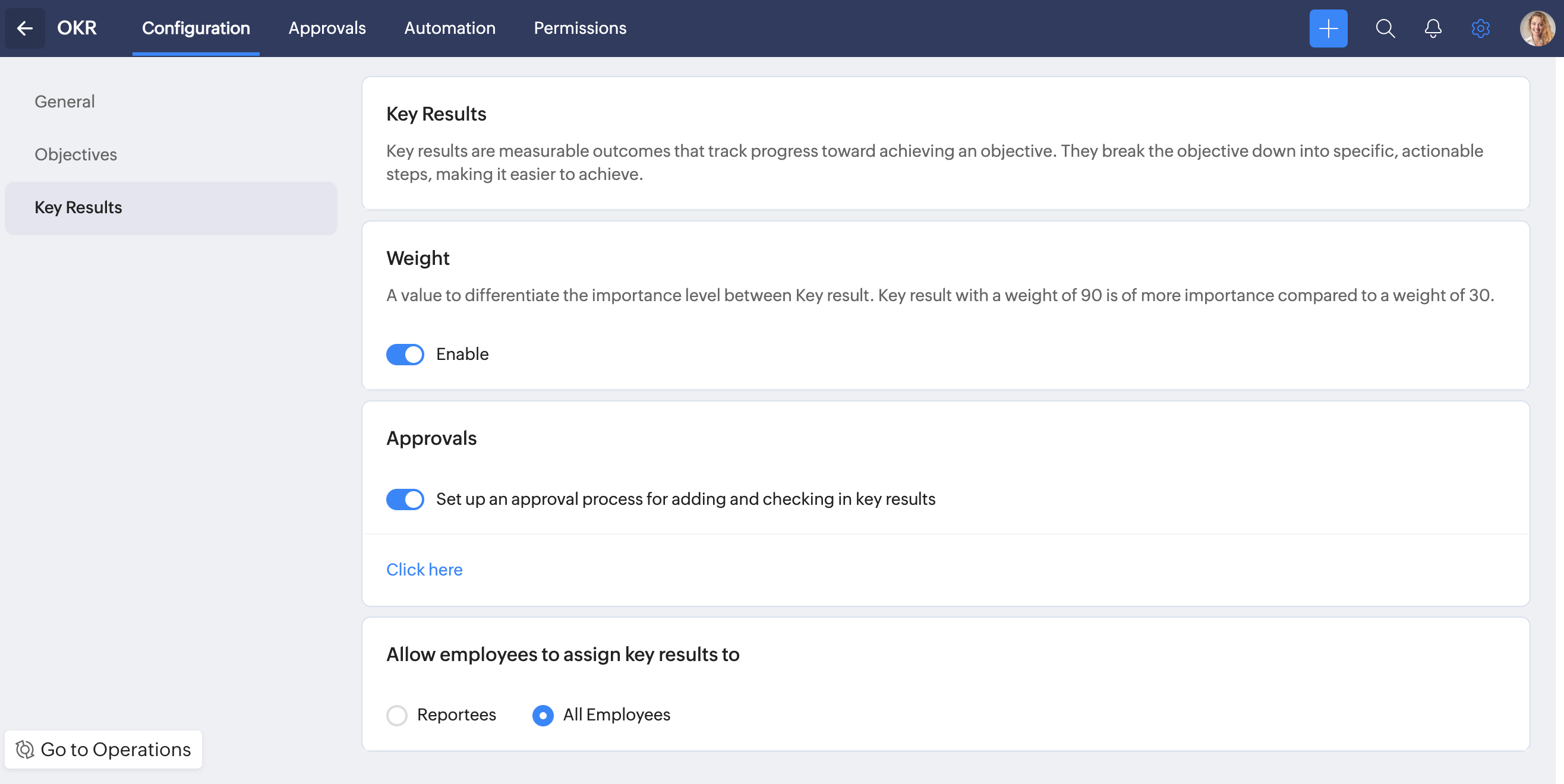The width and height of the screenshot is (1564, 784).
Task: Click the Go to Operations icon
Action: pyautogui.click(x=25, y=750)
